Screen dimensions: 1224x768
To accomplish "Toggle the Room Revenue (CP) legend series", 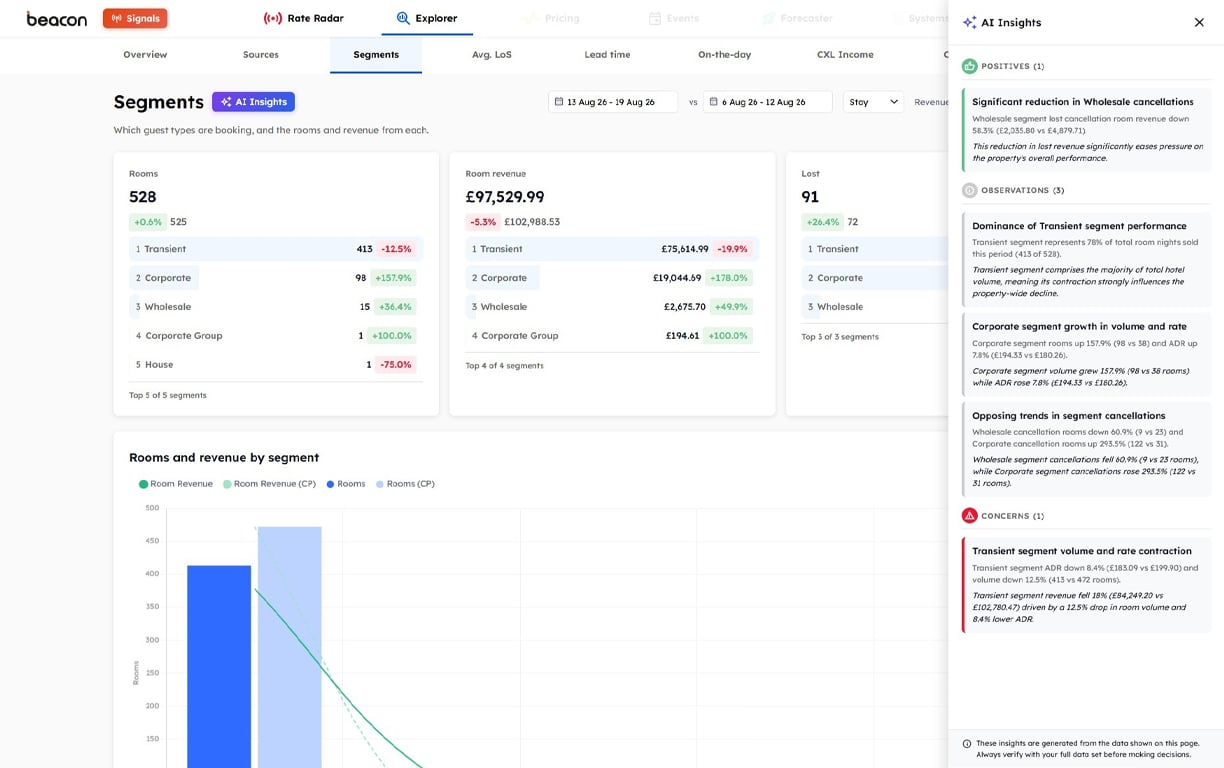I will (269, 484).
